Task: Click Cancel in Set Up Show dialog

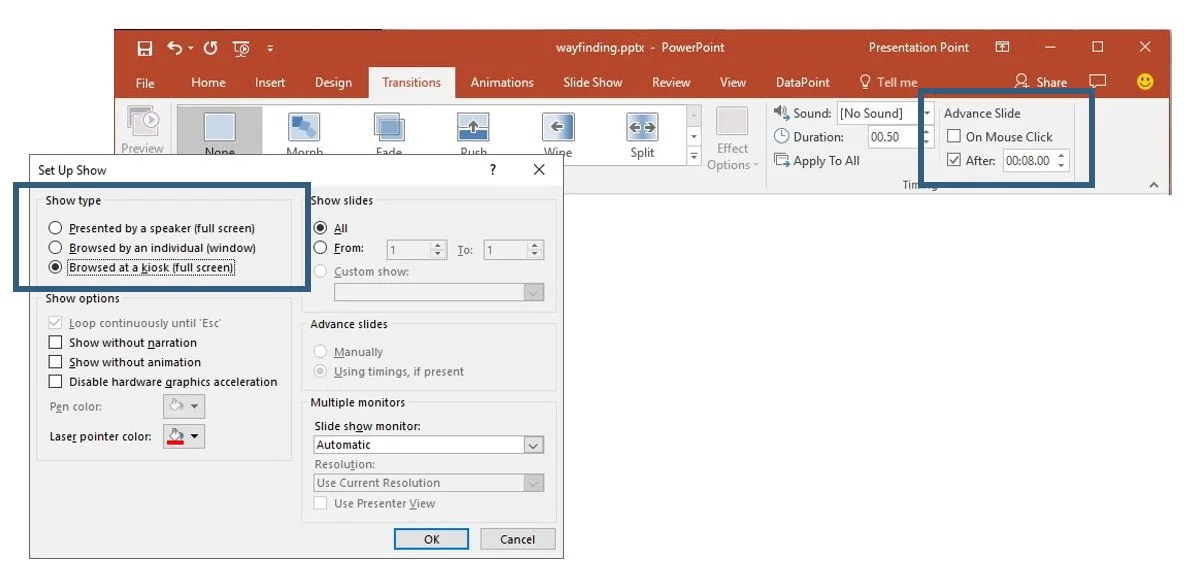Action: click(517, 539)
